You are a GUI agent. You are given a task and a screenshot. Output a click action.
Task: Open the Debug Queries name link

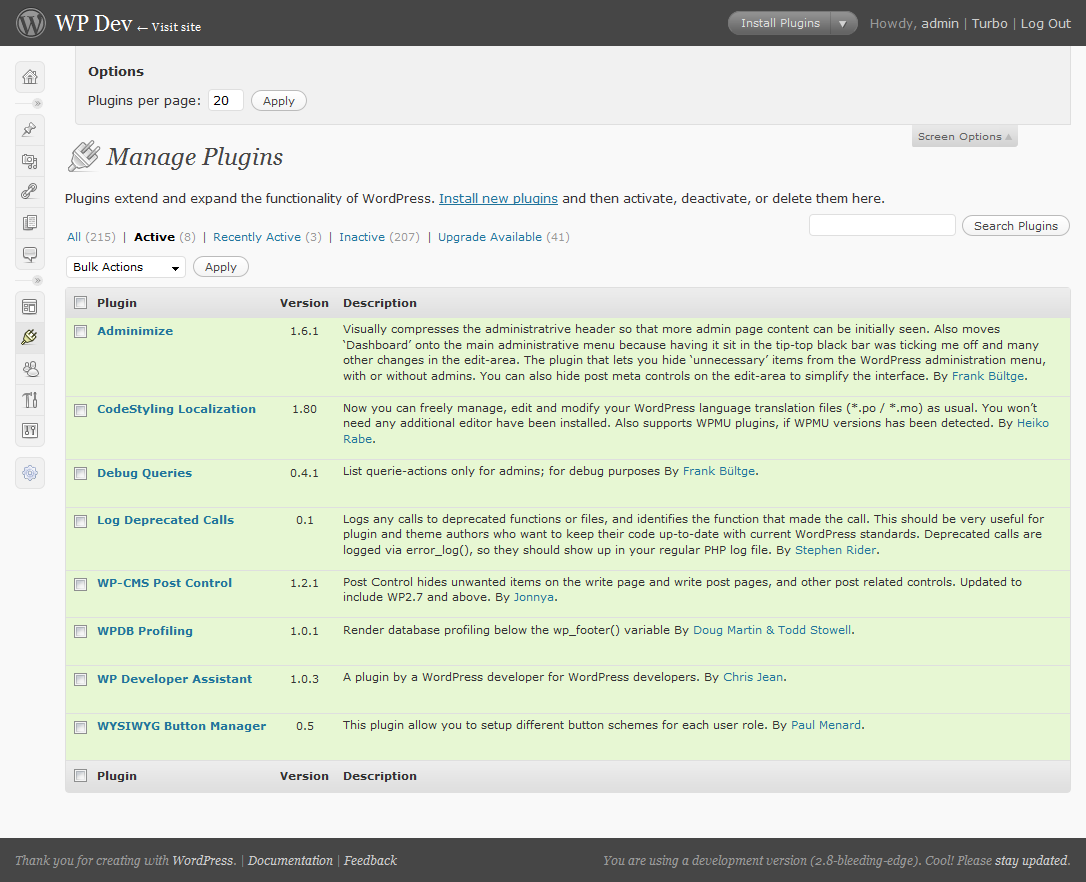coord(144,473)
